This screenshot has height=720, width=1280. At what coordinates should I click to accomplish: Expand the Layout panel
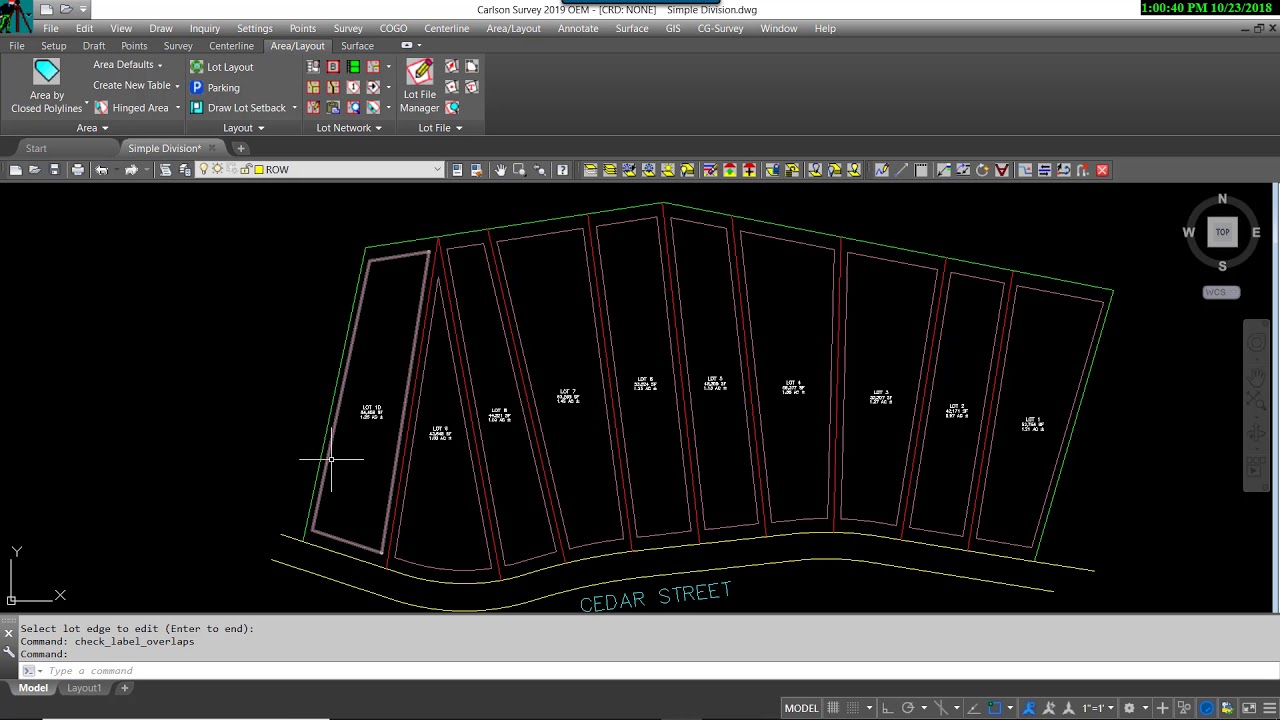[x=243, y=128]
